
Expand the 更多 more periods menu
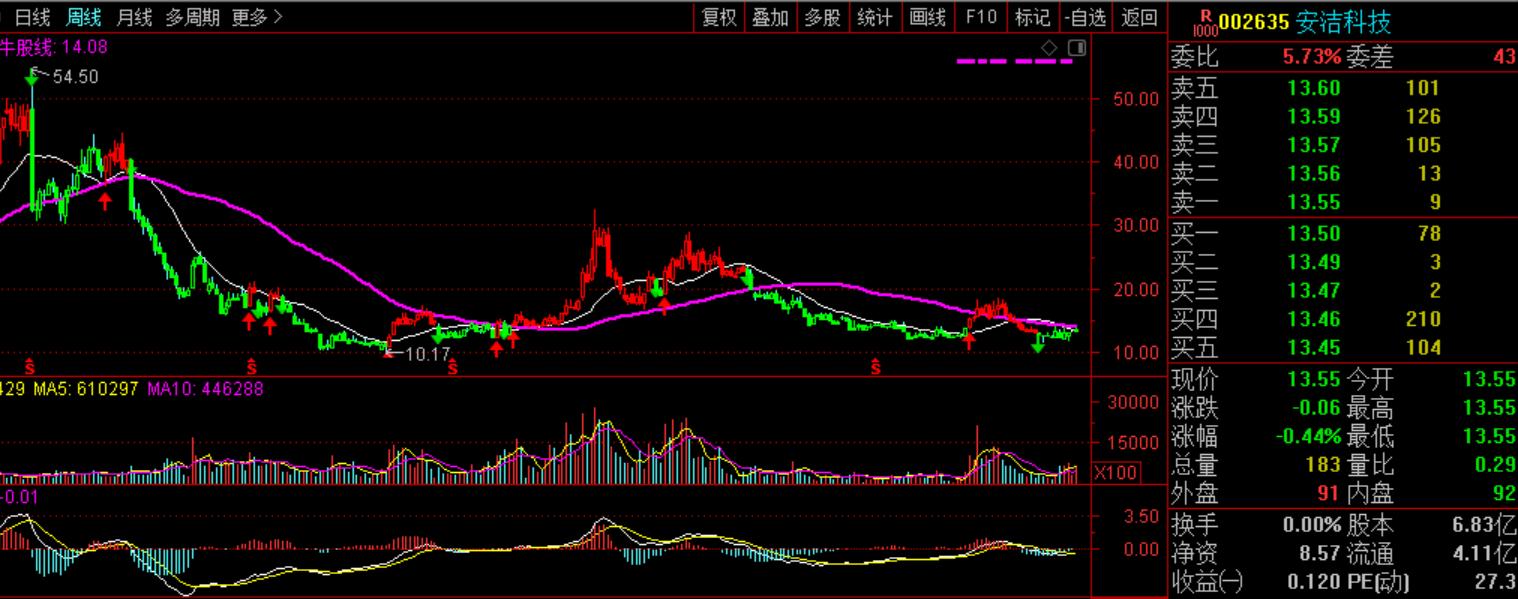257,17
